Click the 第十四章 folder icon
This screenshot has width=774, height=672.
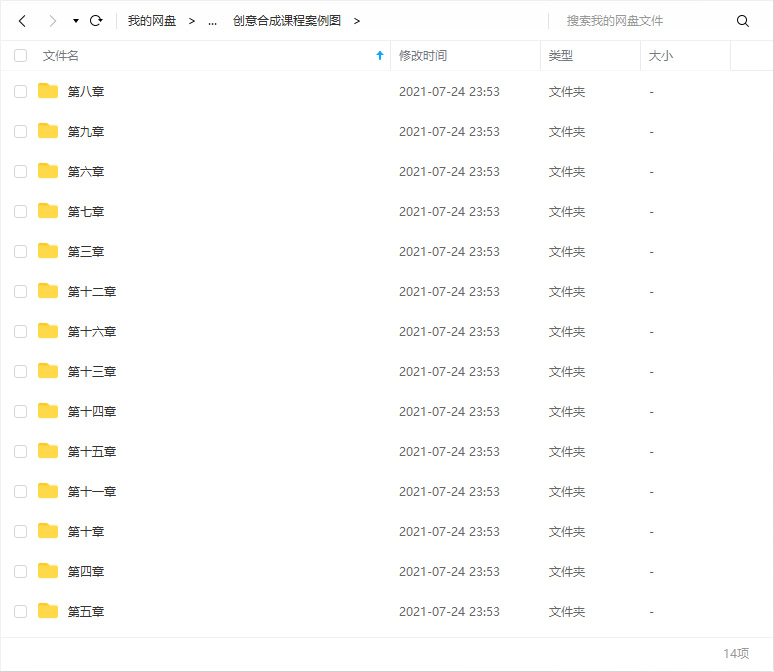tap(48, 411)
